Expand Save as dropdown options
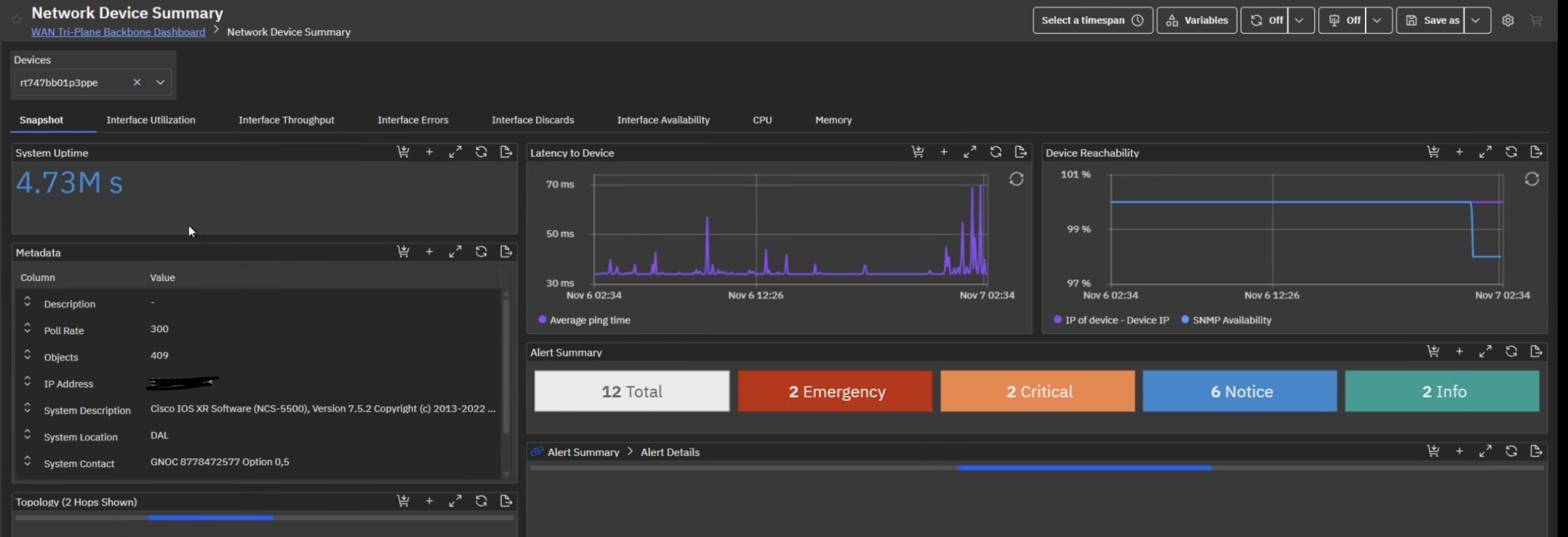Viewport: 1568px width, 537px height. [1475, 20]
